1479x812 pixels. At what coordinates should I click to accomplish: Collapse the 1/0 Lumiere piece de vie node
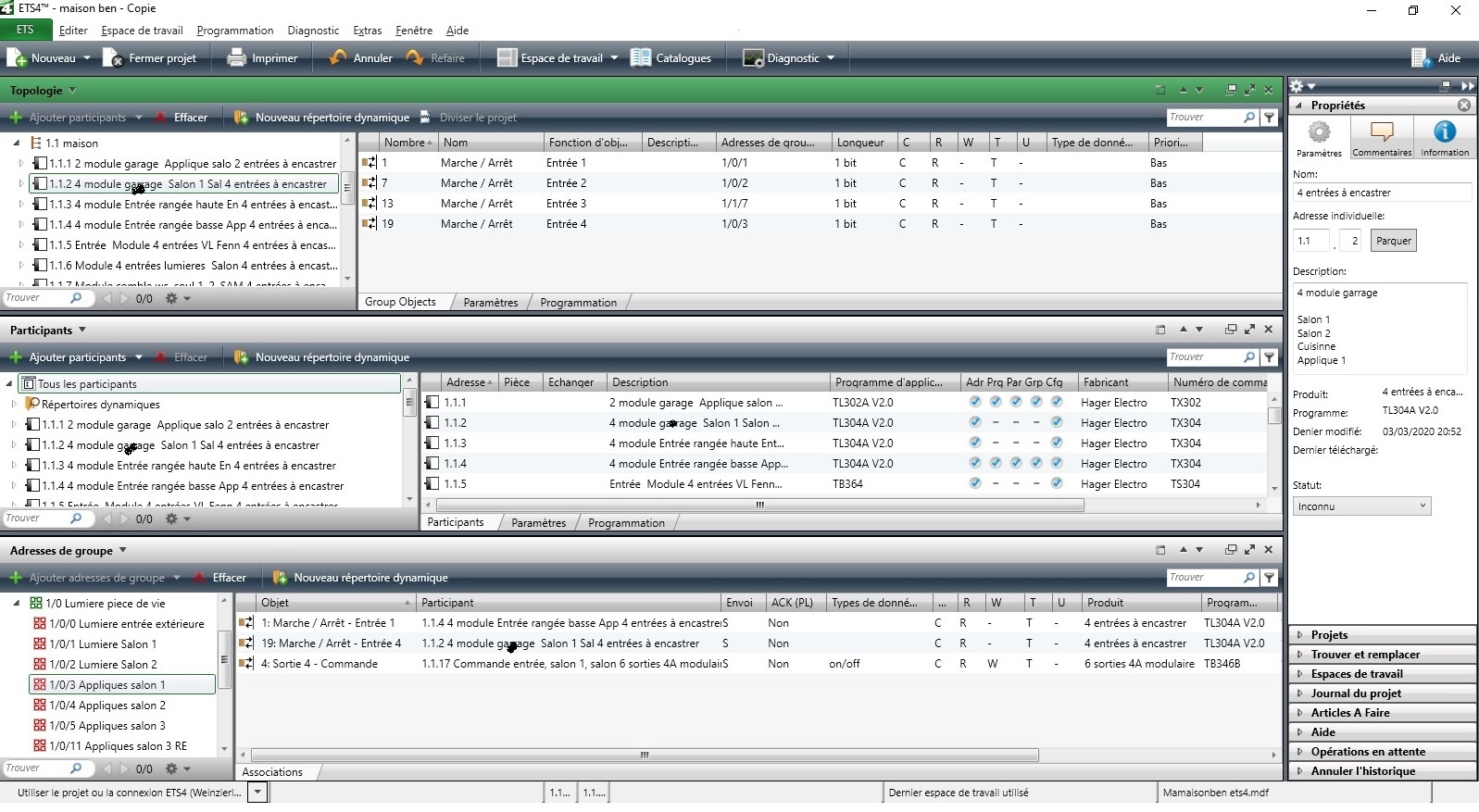[16, 604]
